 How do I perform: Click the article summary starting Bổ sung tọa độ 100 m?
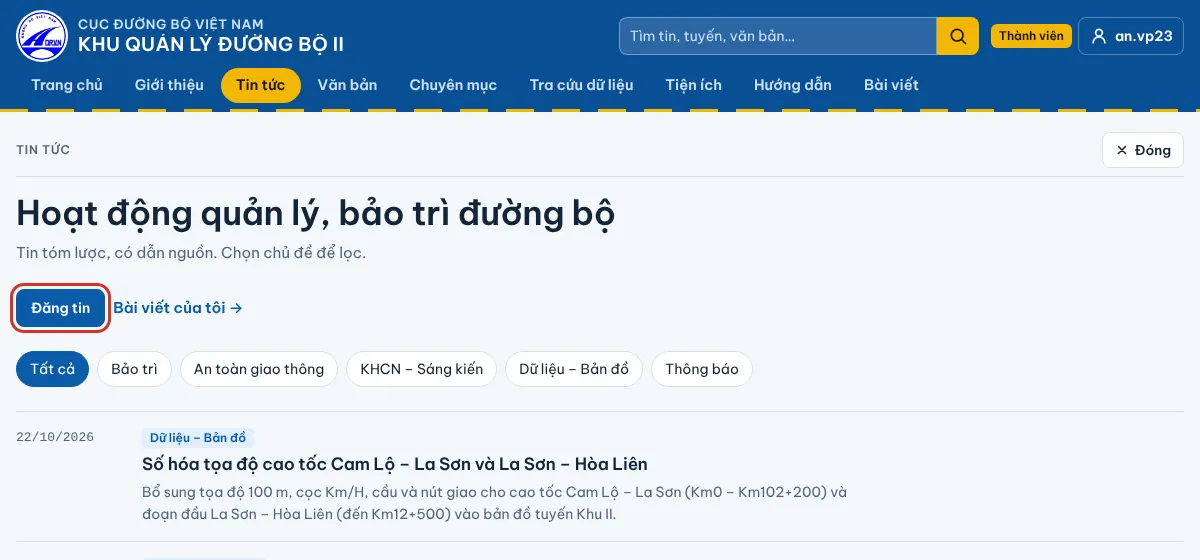pos(495,503)
